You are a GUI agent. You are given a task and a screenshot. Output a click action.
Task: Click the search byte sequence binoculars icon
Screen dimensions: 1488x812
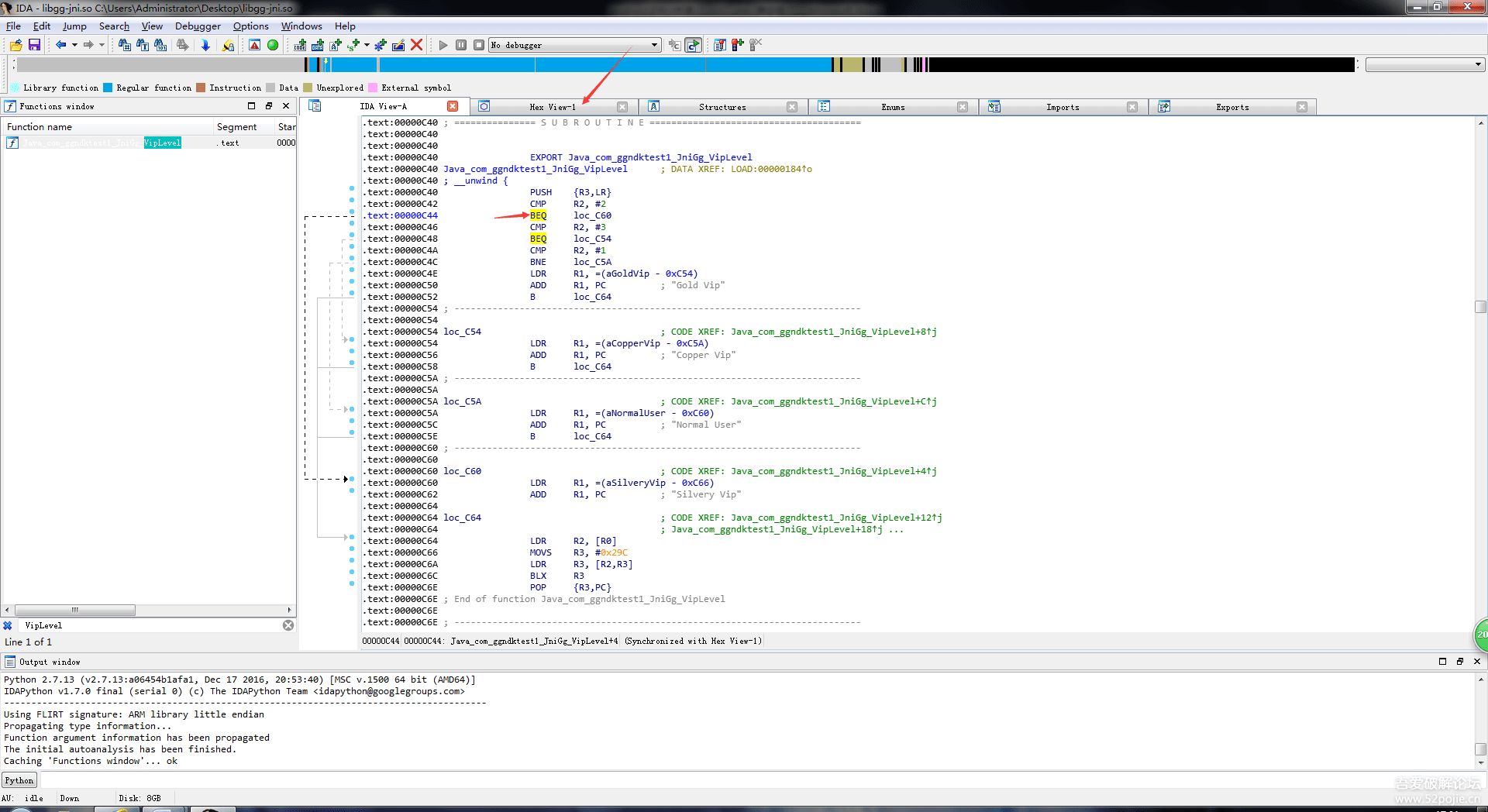[x=160, y=45]
